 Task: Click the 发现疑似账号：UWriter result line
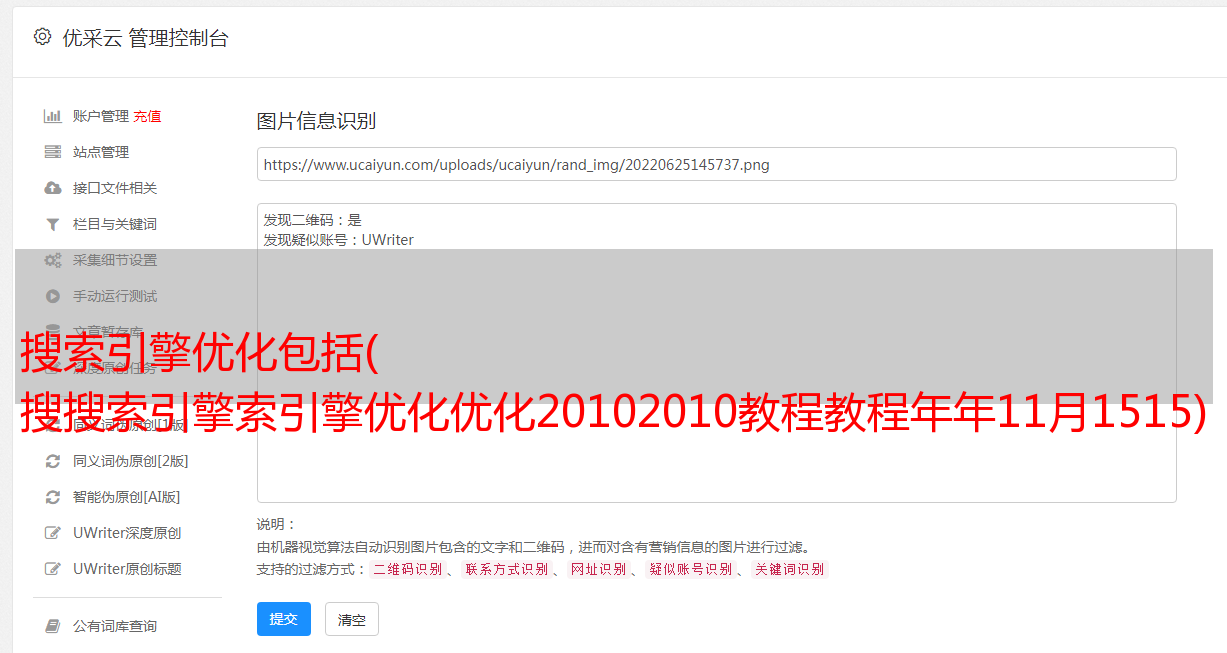point(338,240)
